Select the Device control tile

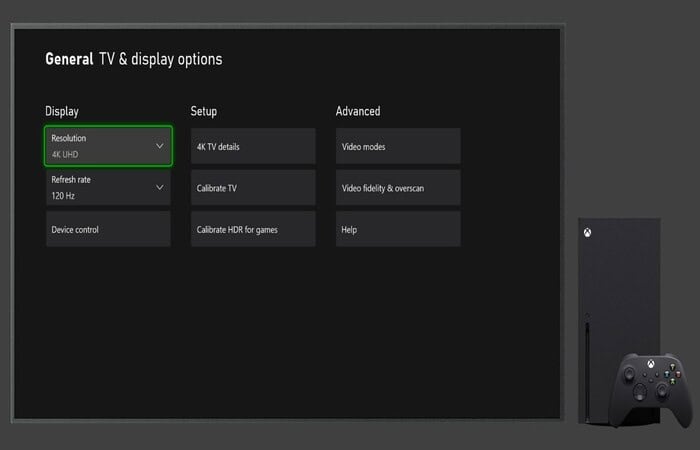[x=108, y=229]
